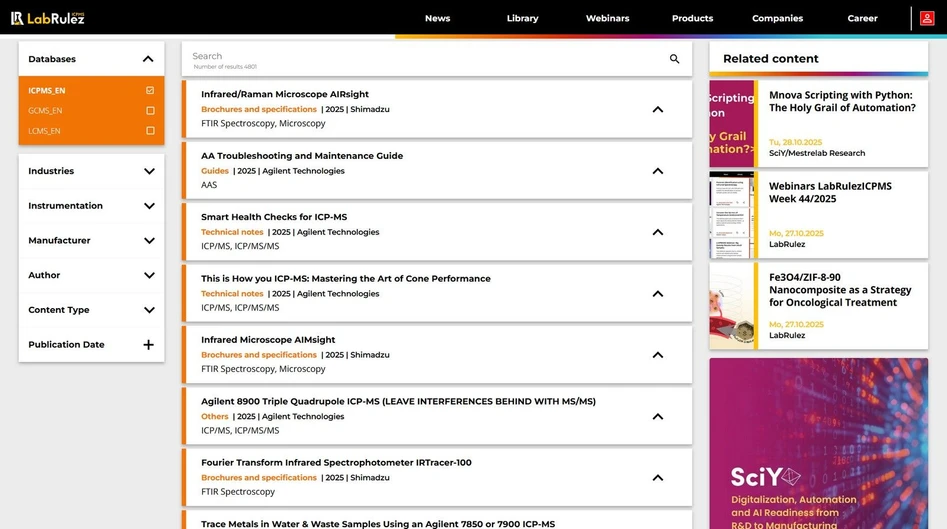Click the ICPMS_EN database label

[x=47, y=91]
